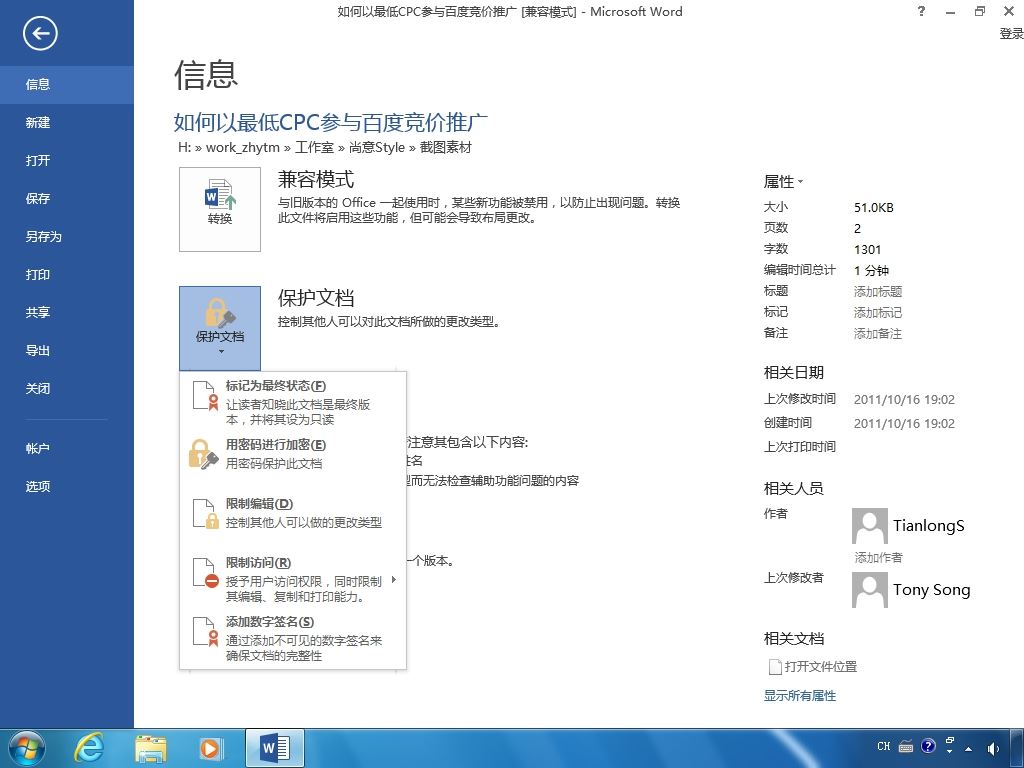The image size is (1024, 768).
Task: Click the Tony Song avatar picture
Action: pos(869,590)
